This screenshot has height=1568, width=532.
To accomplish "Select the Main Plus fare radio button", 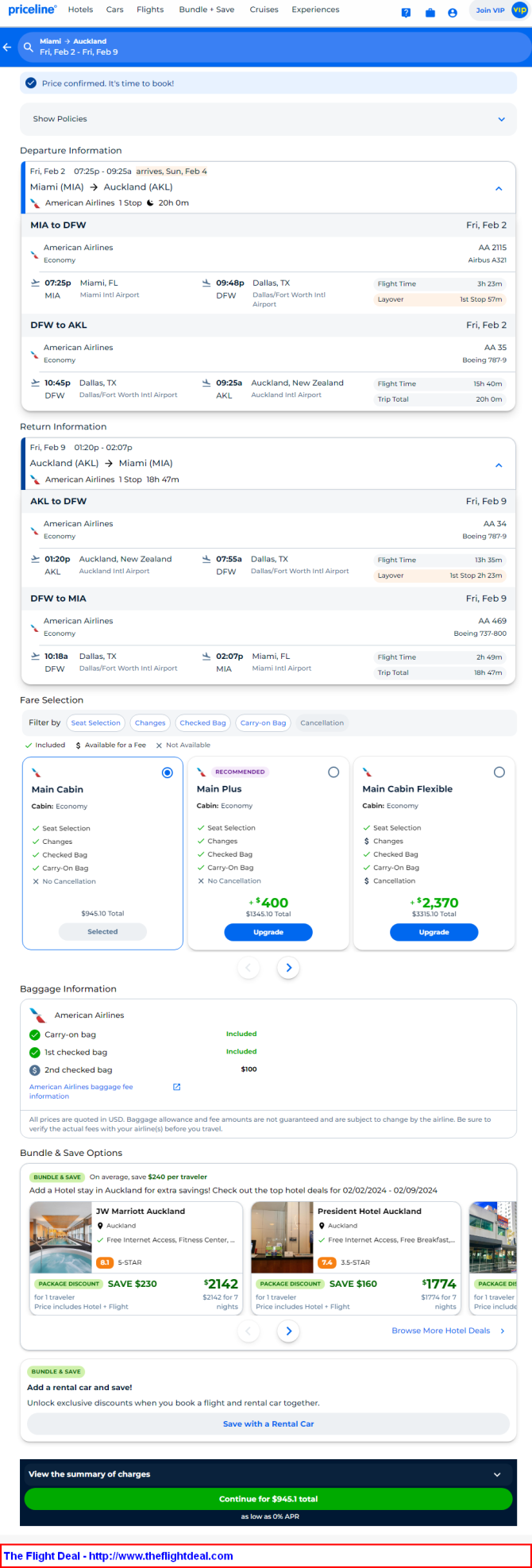I will click(x=333, y=772).
